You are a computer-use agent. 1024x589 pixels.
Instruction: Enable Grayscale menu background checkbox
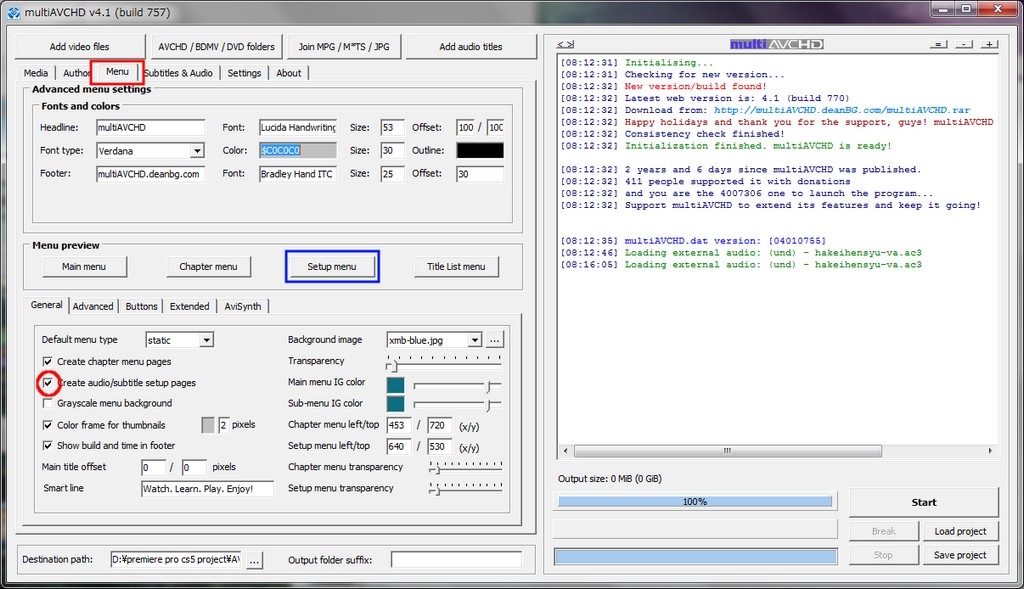(48, 404)
